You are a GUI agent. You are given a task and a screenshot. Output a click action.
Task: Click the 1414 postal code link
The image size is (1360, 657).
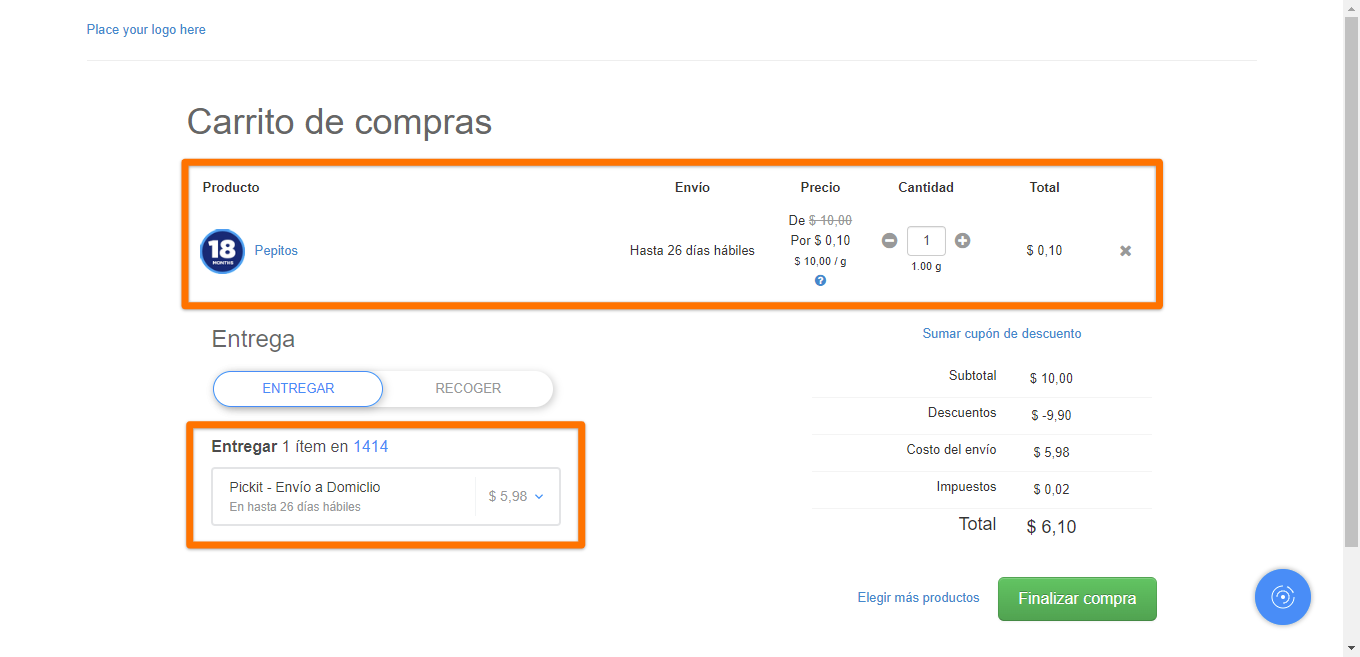point(371,446)
